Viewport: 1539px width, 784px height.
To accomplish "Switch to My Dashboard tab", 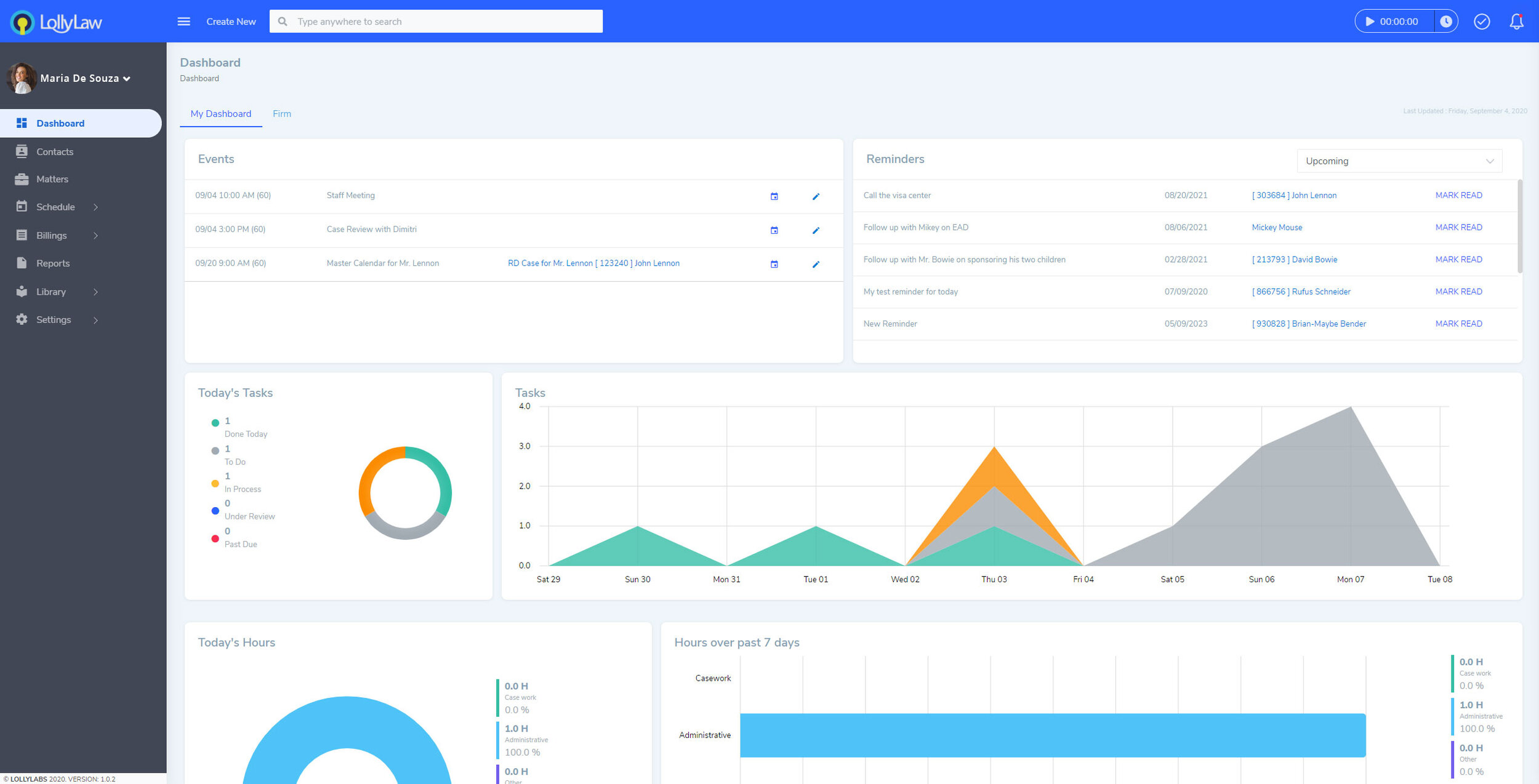I will point(221,114).
